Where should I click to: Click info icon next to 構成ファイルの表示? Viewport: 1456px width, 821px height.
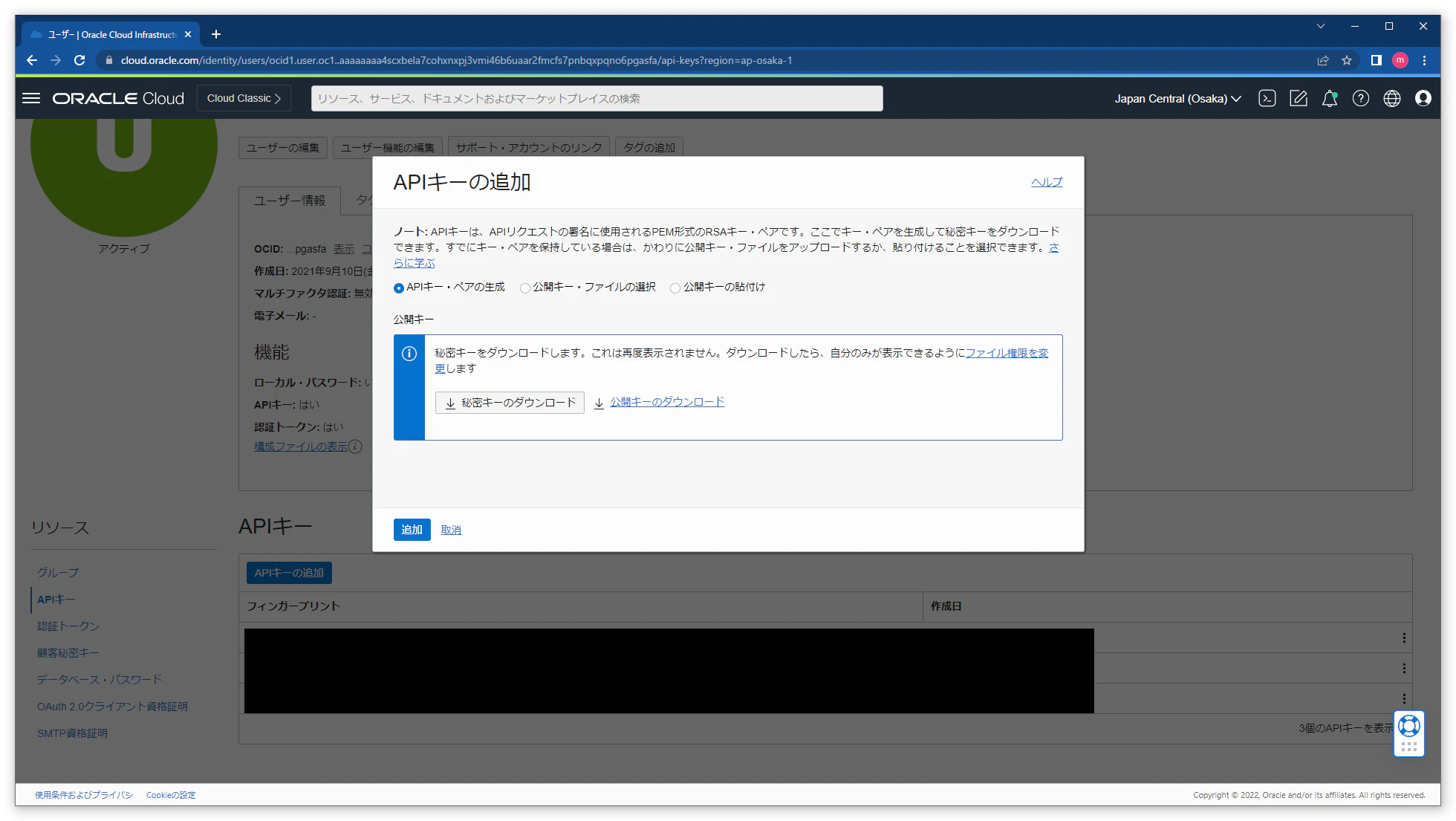point(356,447)
